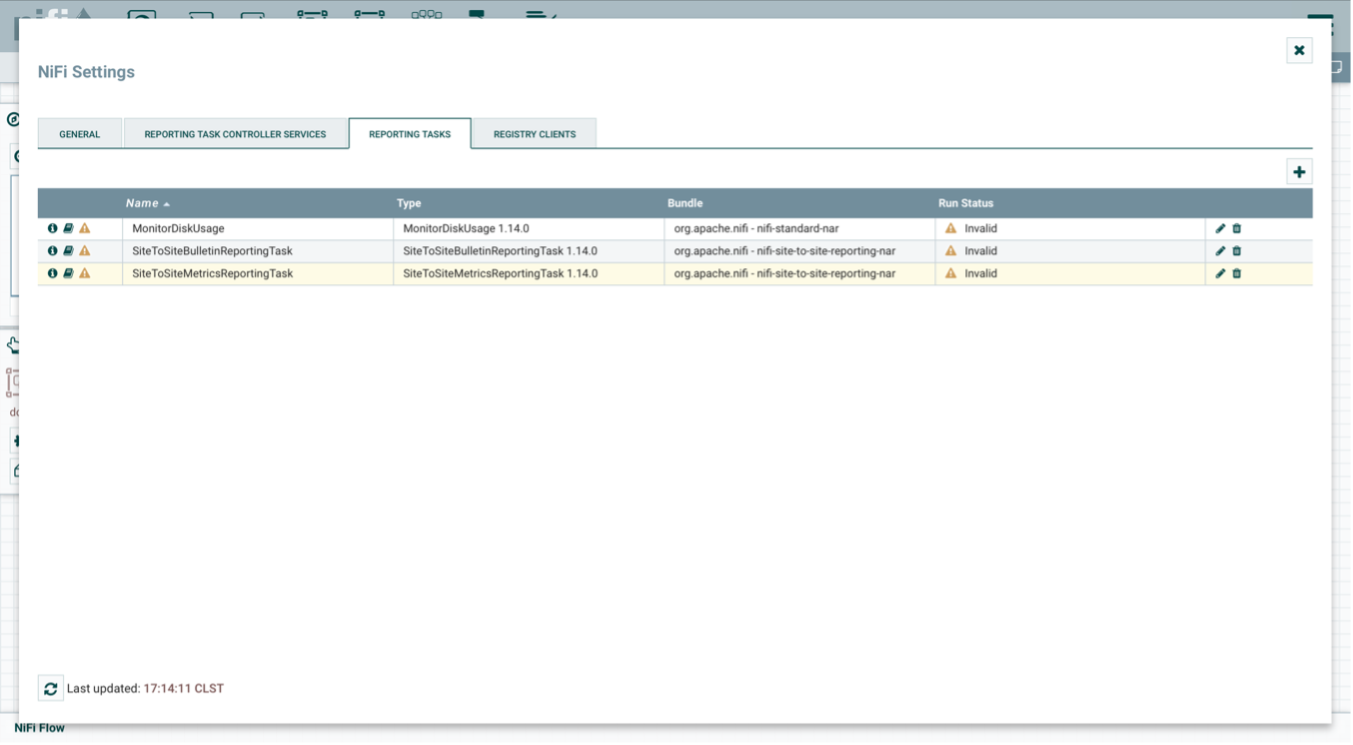Open Reporting Task Controller Services tab

[235, 134]
